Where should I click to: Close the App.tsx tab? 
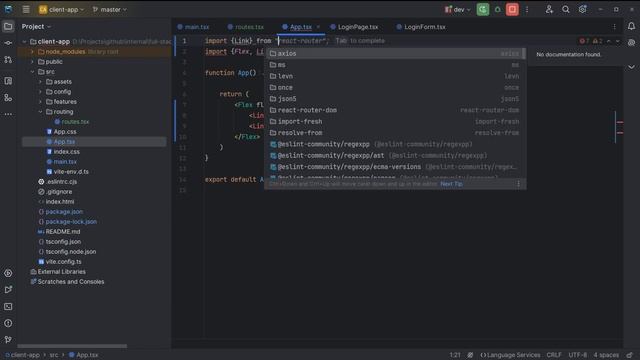[x=318, y=27]
